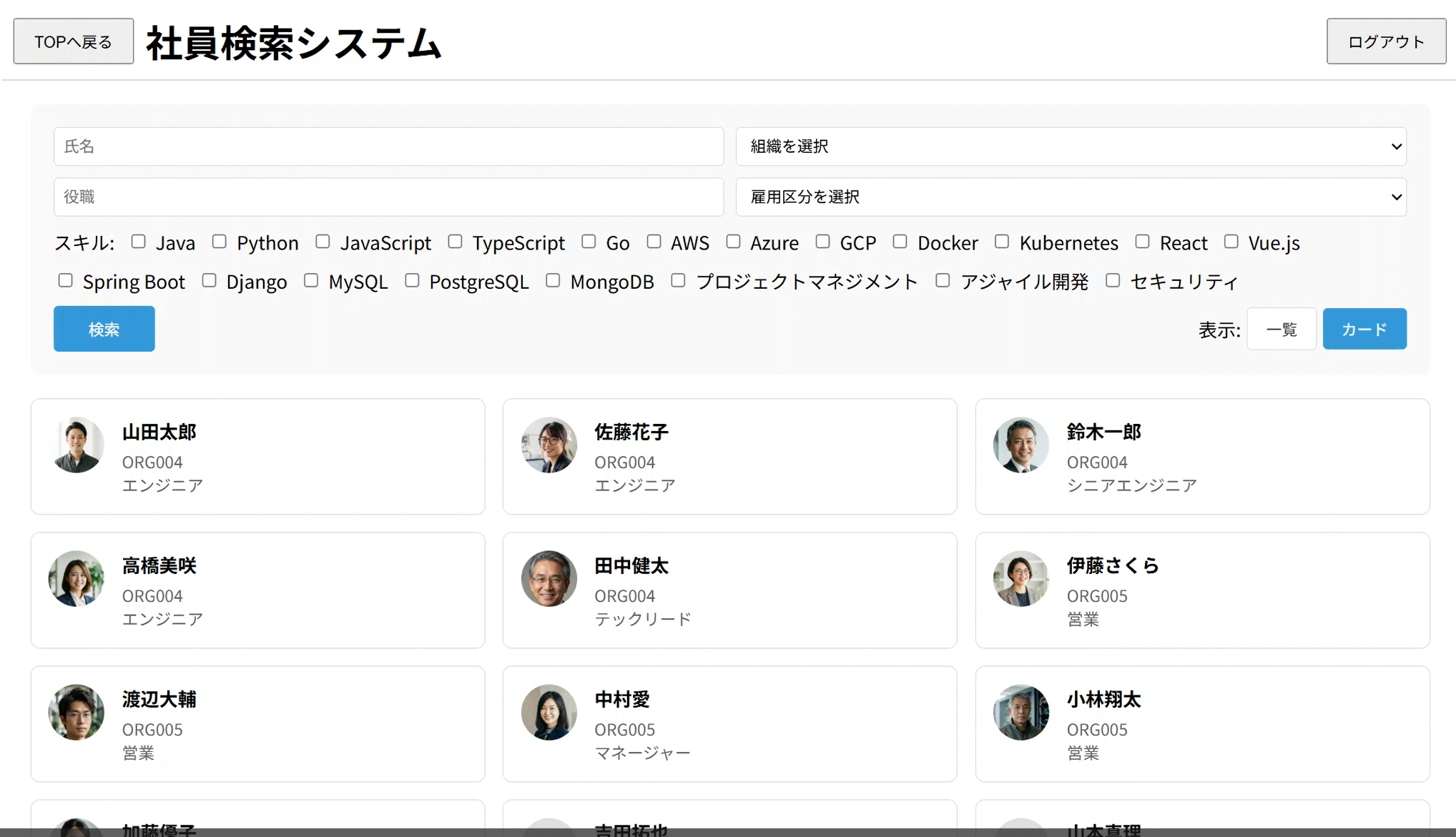
Task: Click 佐藤花子's avatar image
Action: (549, 445)
